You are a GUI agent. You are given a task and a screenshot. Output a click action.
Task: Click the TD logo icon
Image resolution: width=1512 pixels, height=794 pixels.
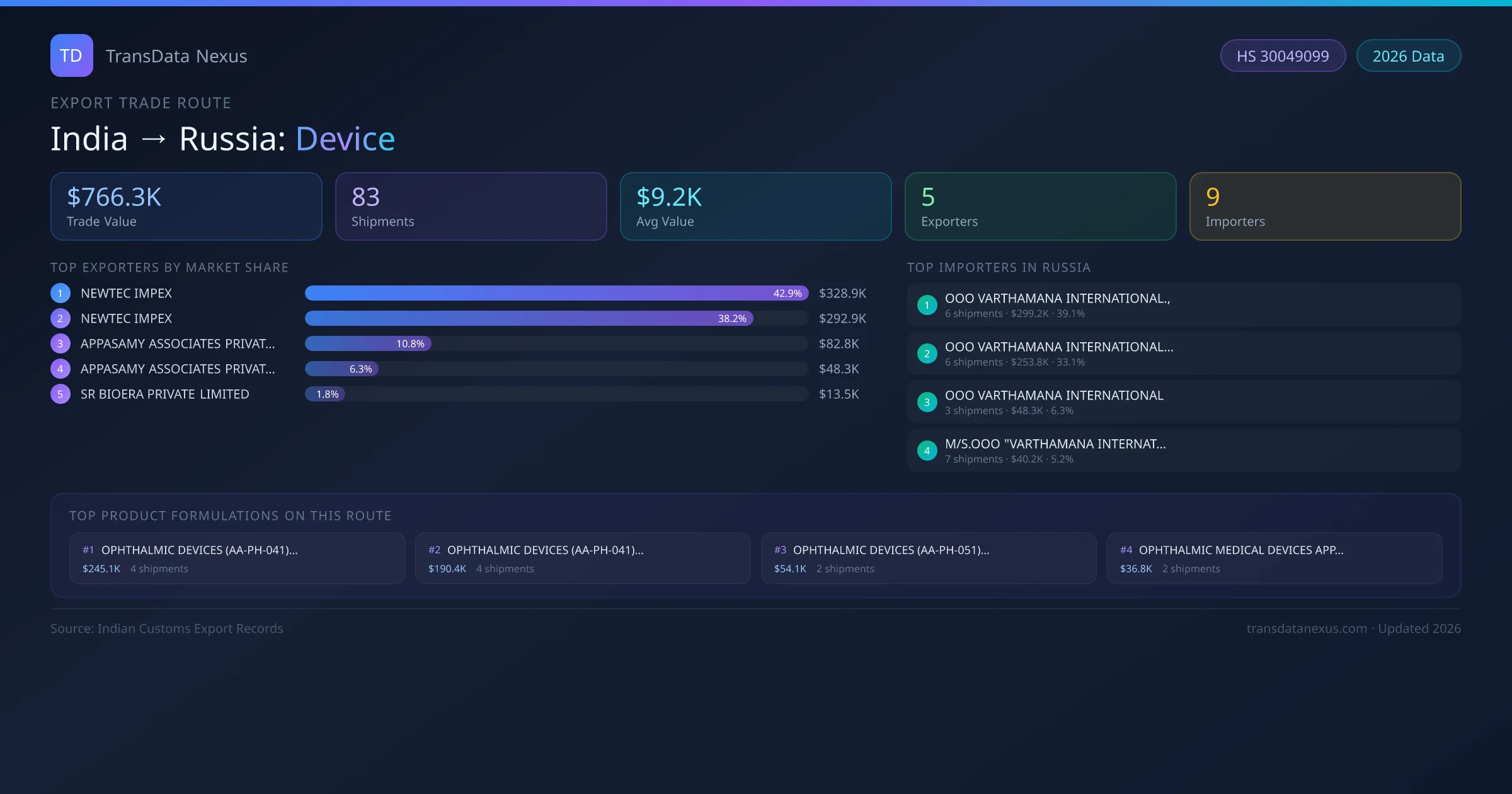tap(71, 55)
